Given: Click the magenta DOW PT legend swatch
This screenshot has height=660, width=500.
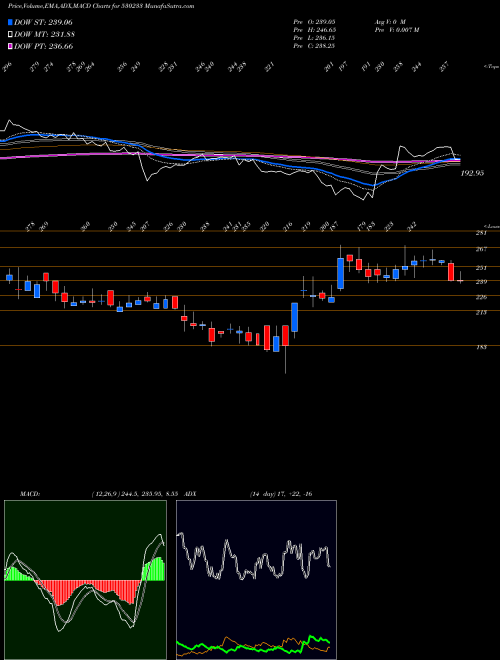Looking at the screenshot, I should [x=10, y=46].
